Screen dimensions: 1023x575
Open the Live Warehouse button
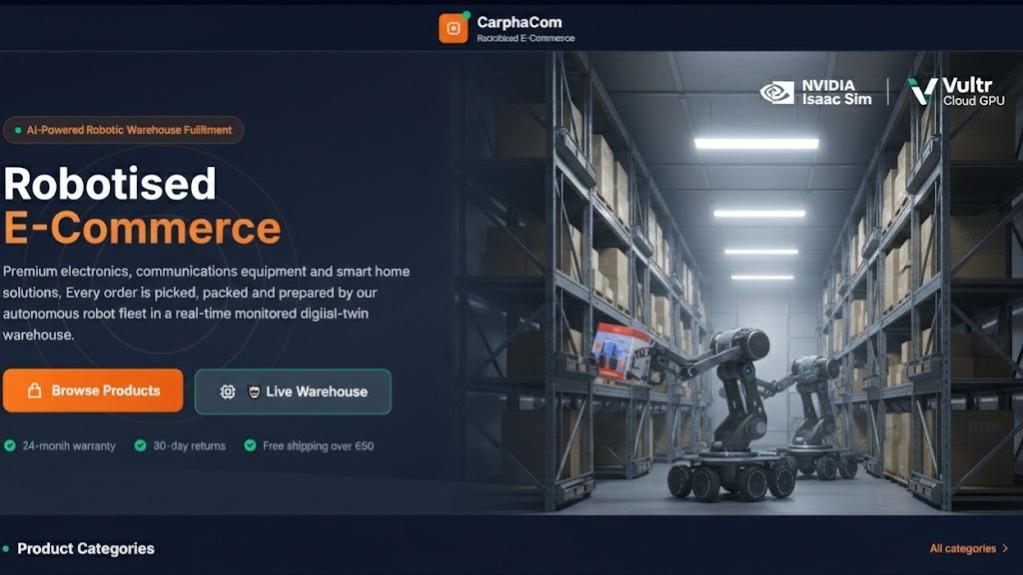click(x=293, y=392)
